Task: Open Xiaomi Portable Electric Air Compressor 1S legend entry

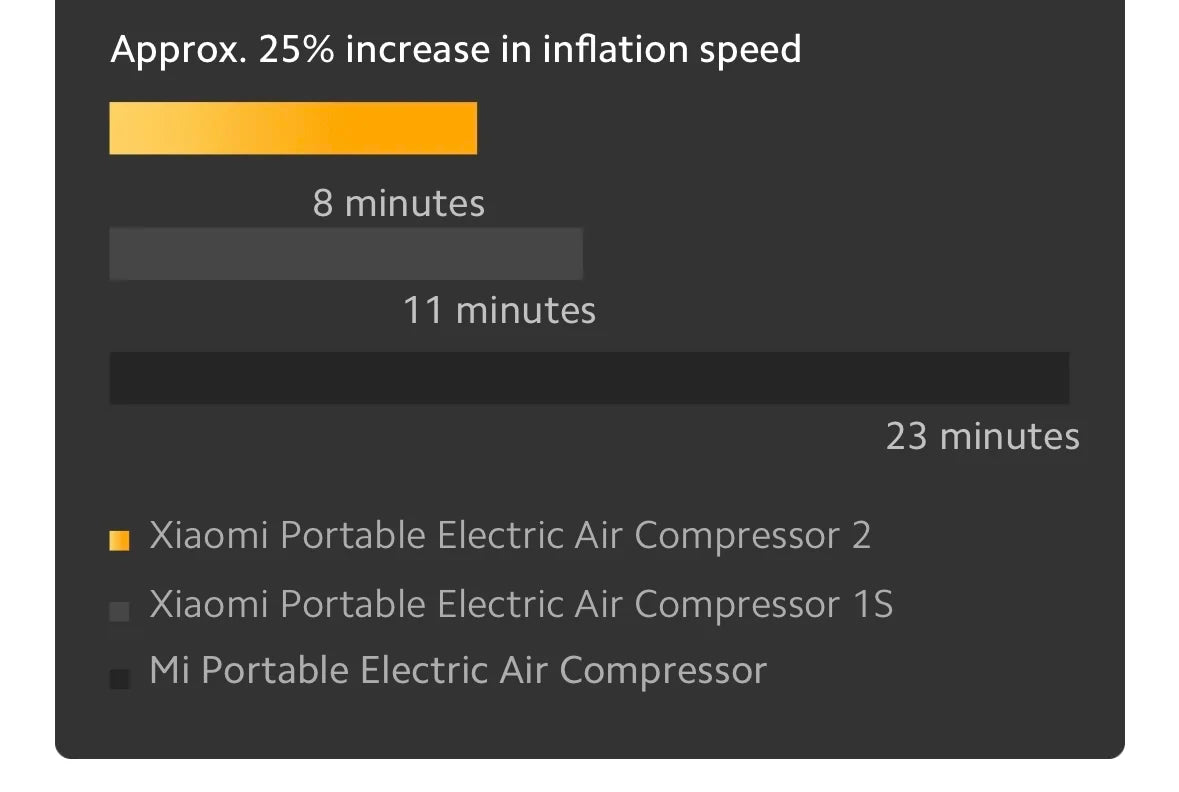Action: click(x=520, y=604)
